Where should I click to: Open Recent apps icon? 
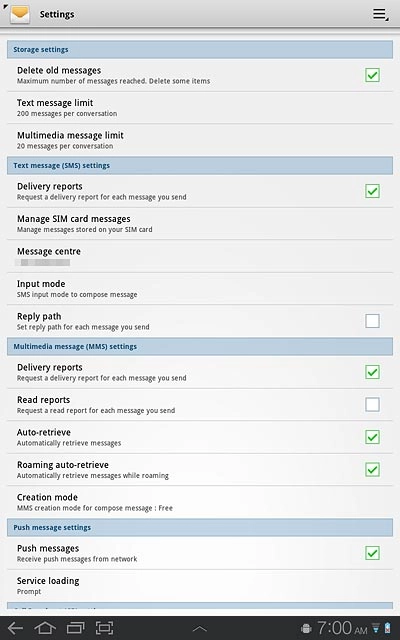[x=75, y=628]
